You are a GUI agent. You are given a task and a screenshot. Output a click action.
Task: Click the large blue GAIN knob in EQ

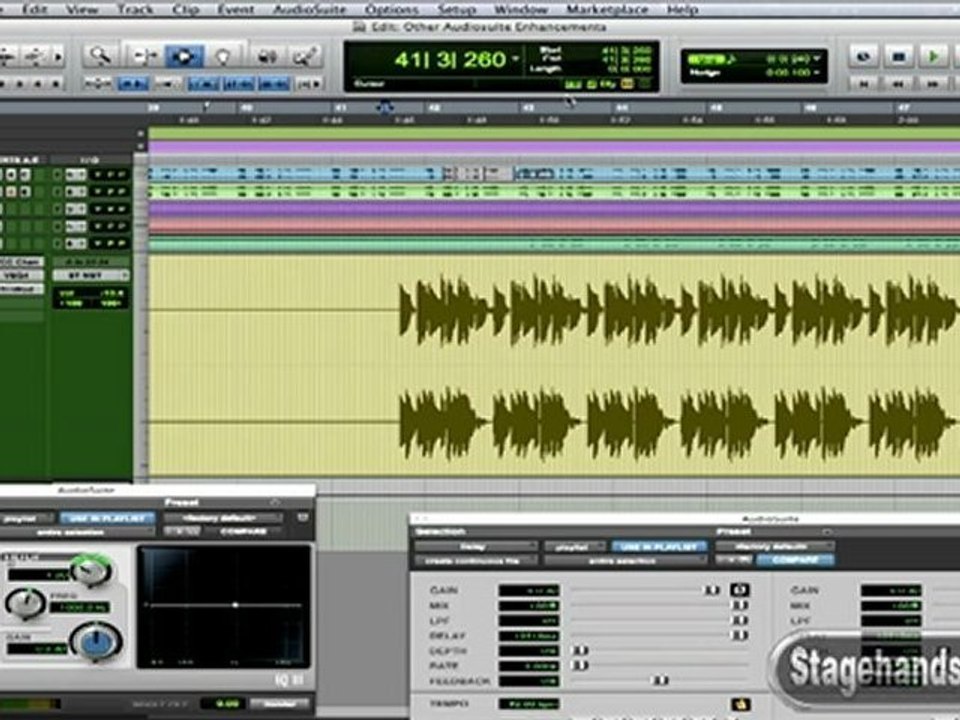tap(96, 640)
